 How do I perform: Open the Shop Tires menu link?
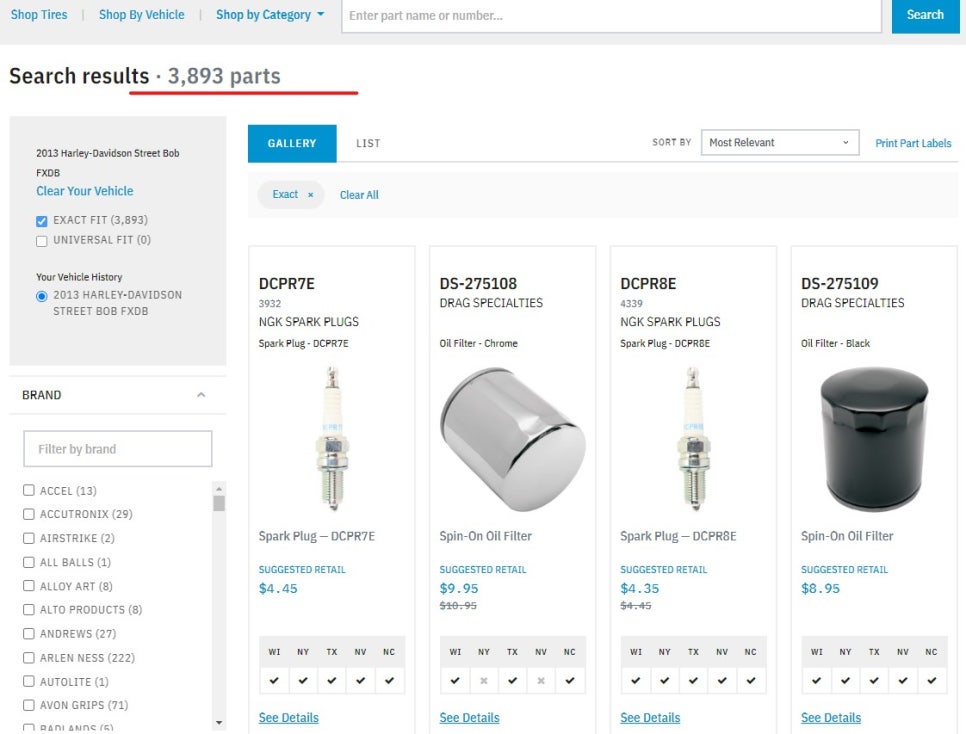click(39, 15)
